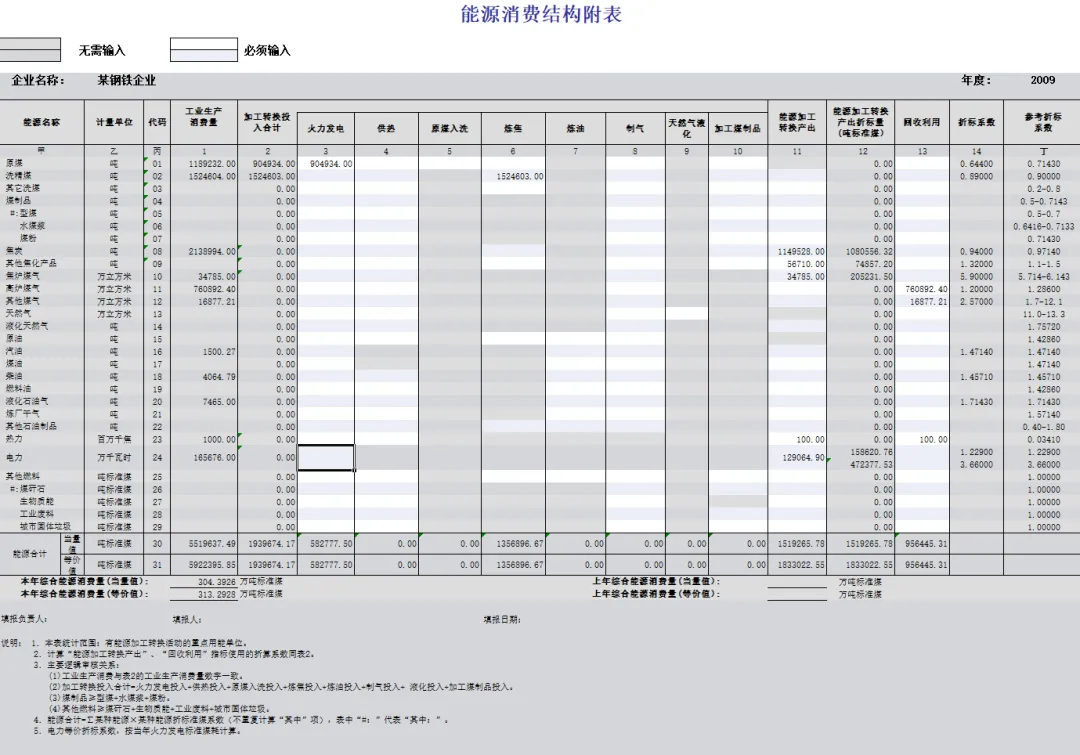Viewport: 1080px width, 755px height.
Task: Click the 制气 column header
Action: click(635, 128)
